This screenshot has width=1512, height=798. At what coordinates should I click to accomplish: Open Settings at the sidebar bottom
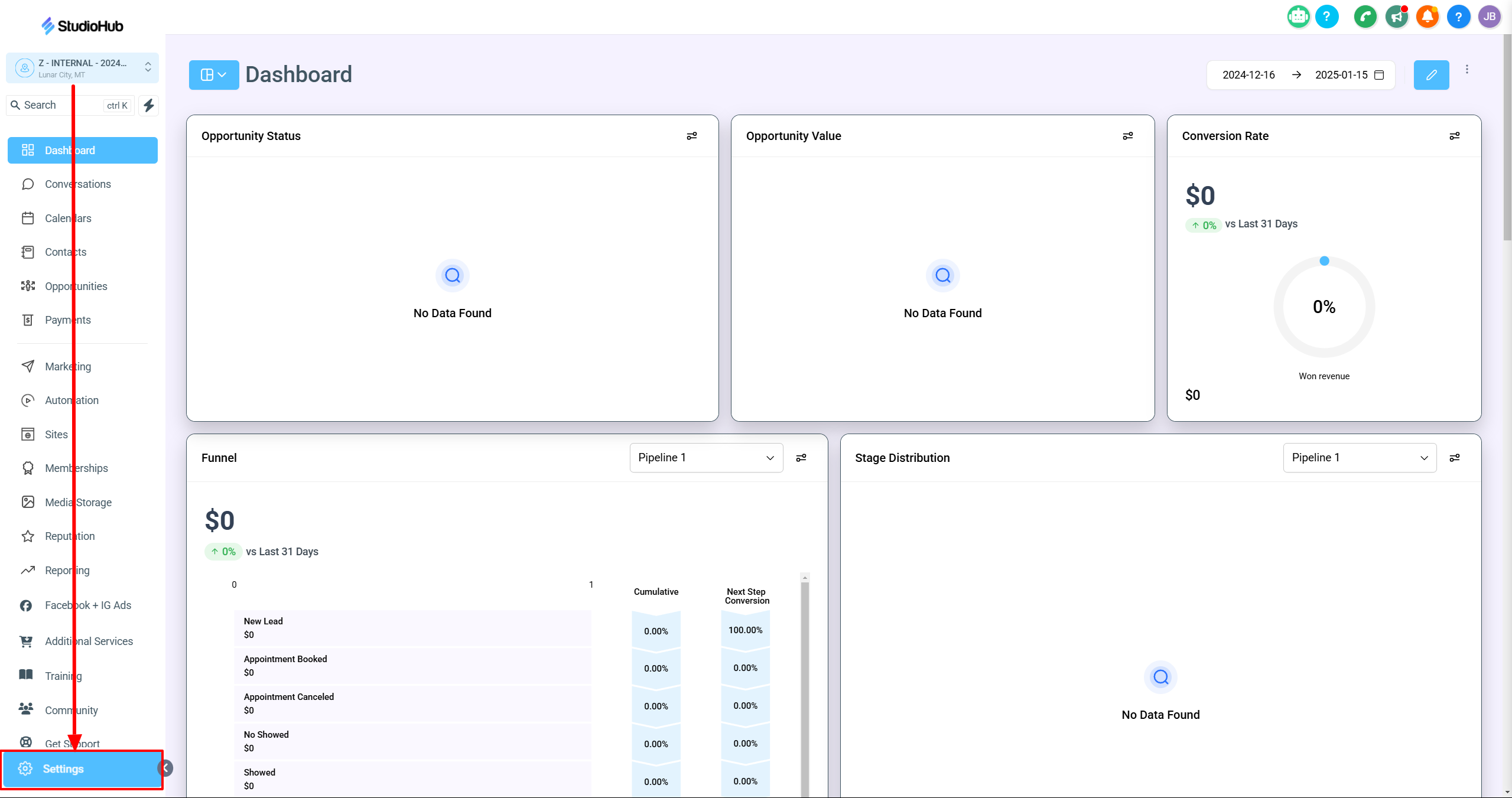pos(63,768)
